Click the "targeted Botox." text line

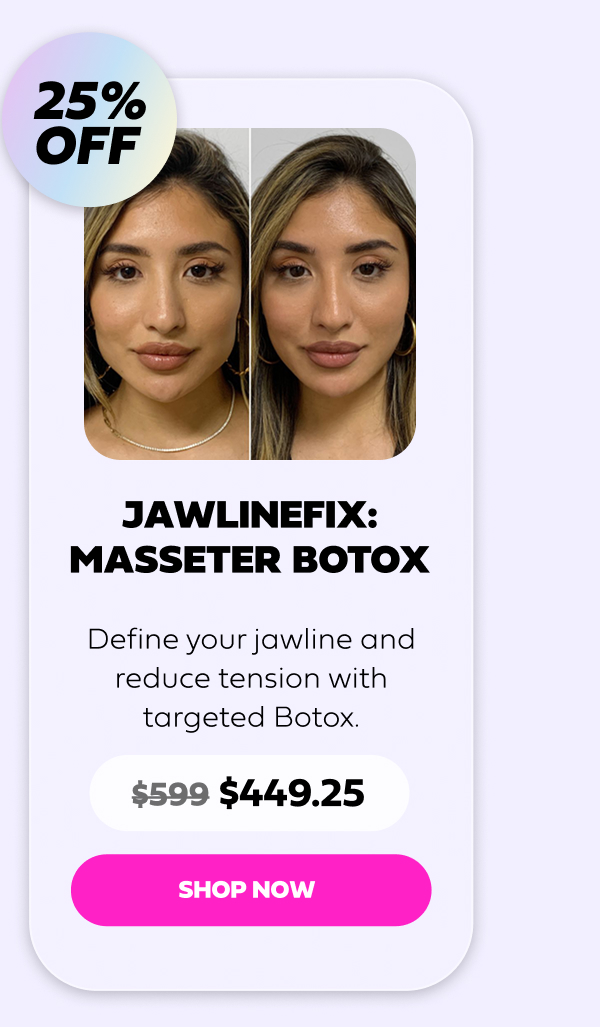[x=251, y=718]
